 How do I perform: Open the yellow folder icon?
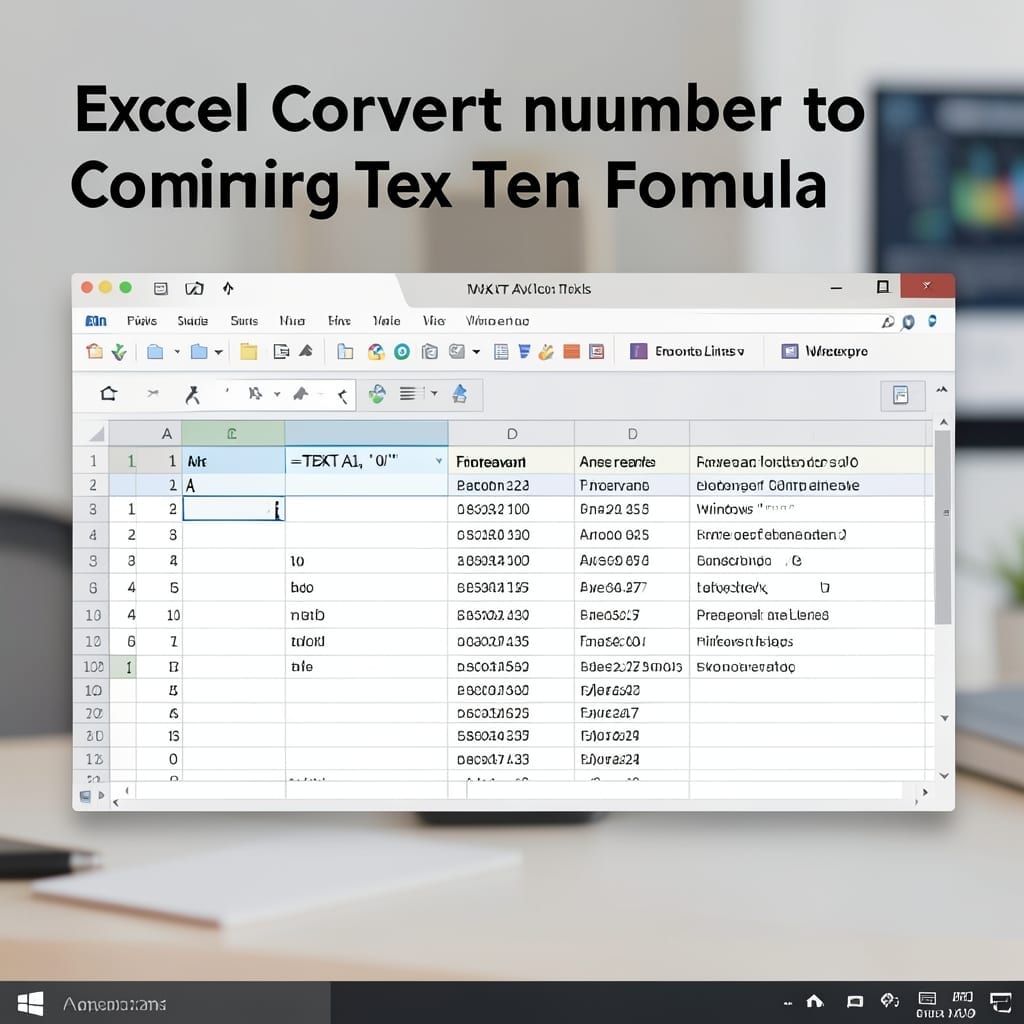coord(248,351)
